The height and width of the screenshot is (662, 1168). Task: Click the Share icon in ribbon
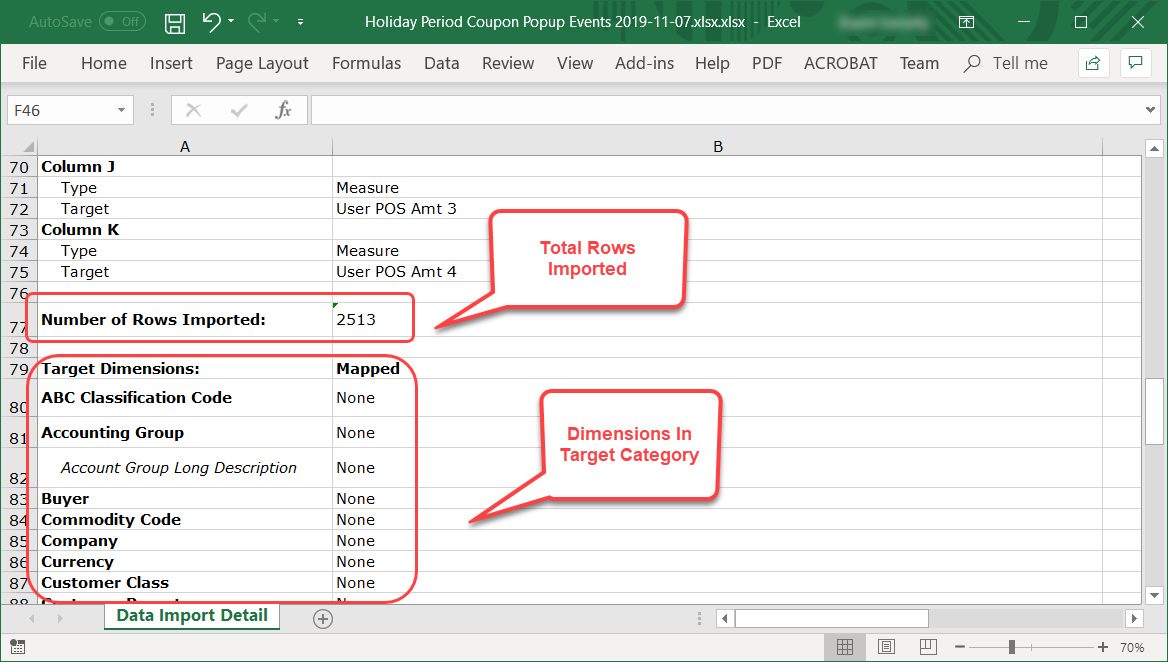1093,63
